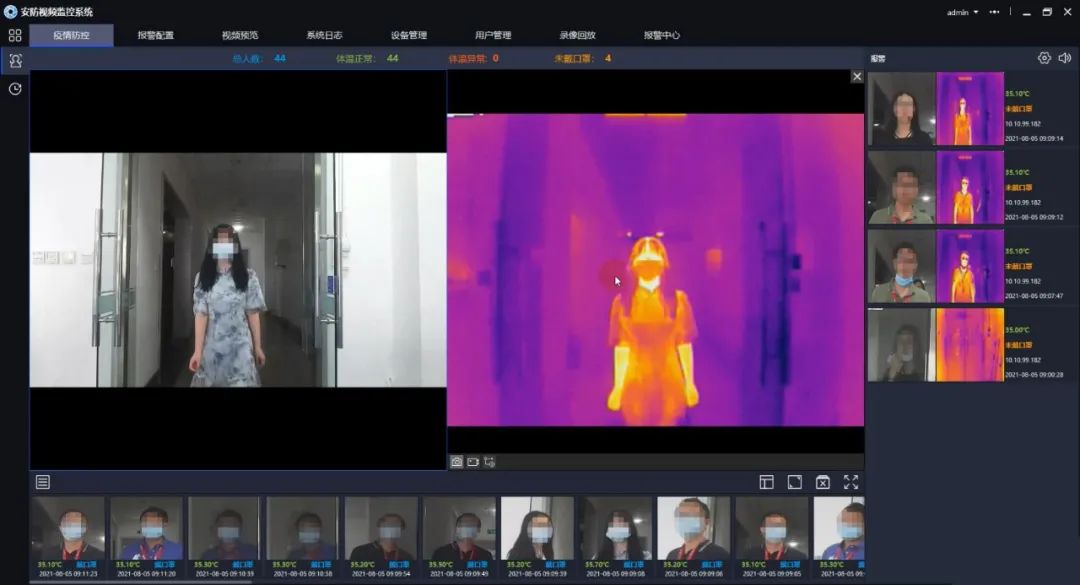This screenshot has height=585, width=1080.
Task: Open alarm panel settings gear
Action: (x=1044, y=59)
